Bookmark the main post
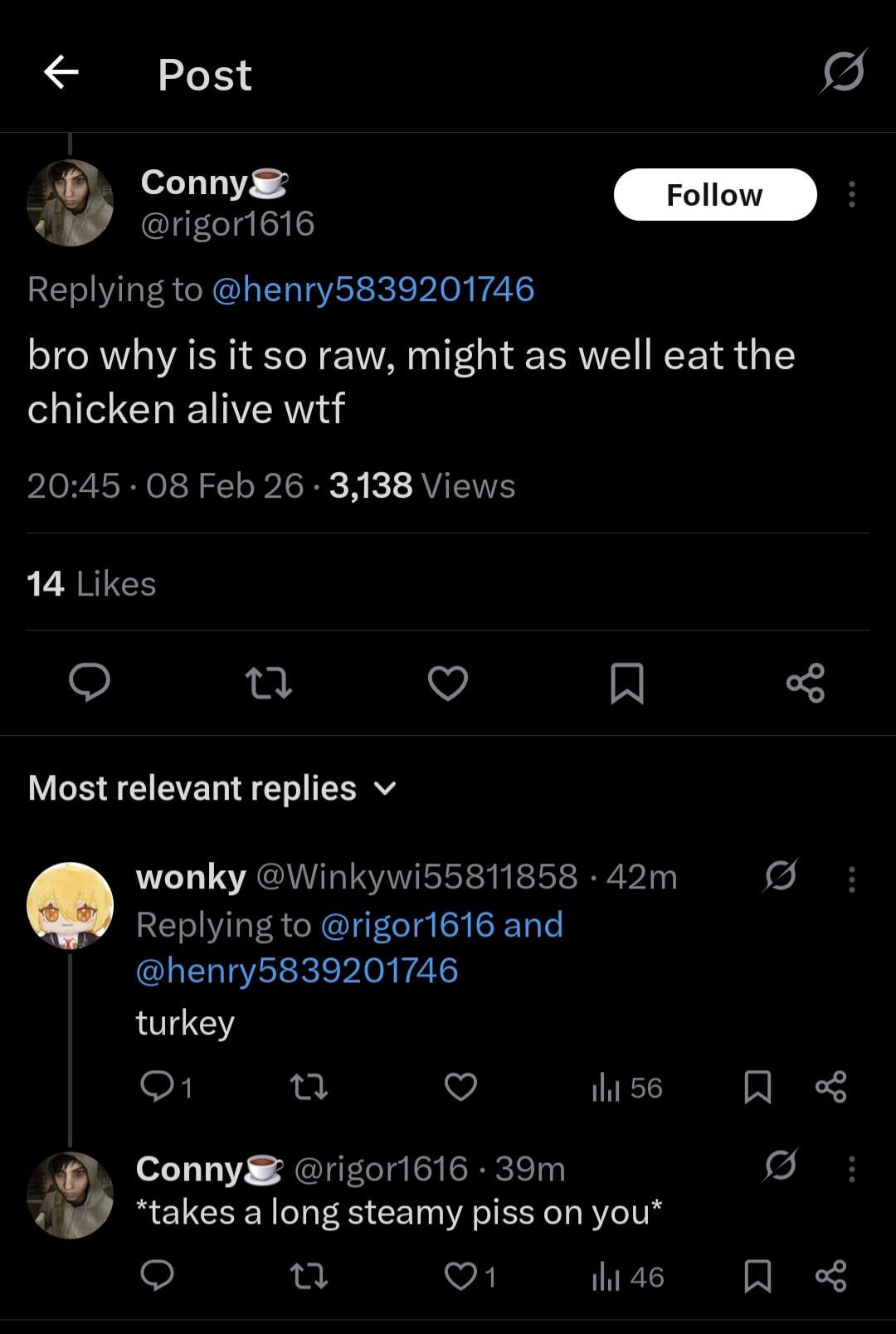 coord(626,683)
